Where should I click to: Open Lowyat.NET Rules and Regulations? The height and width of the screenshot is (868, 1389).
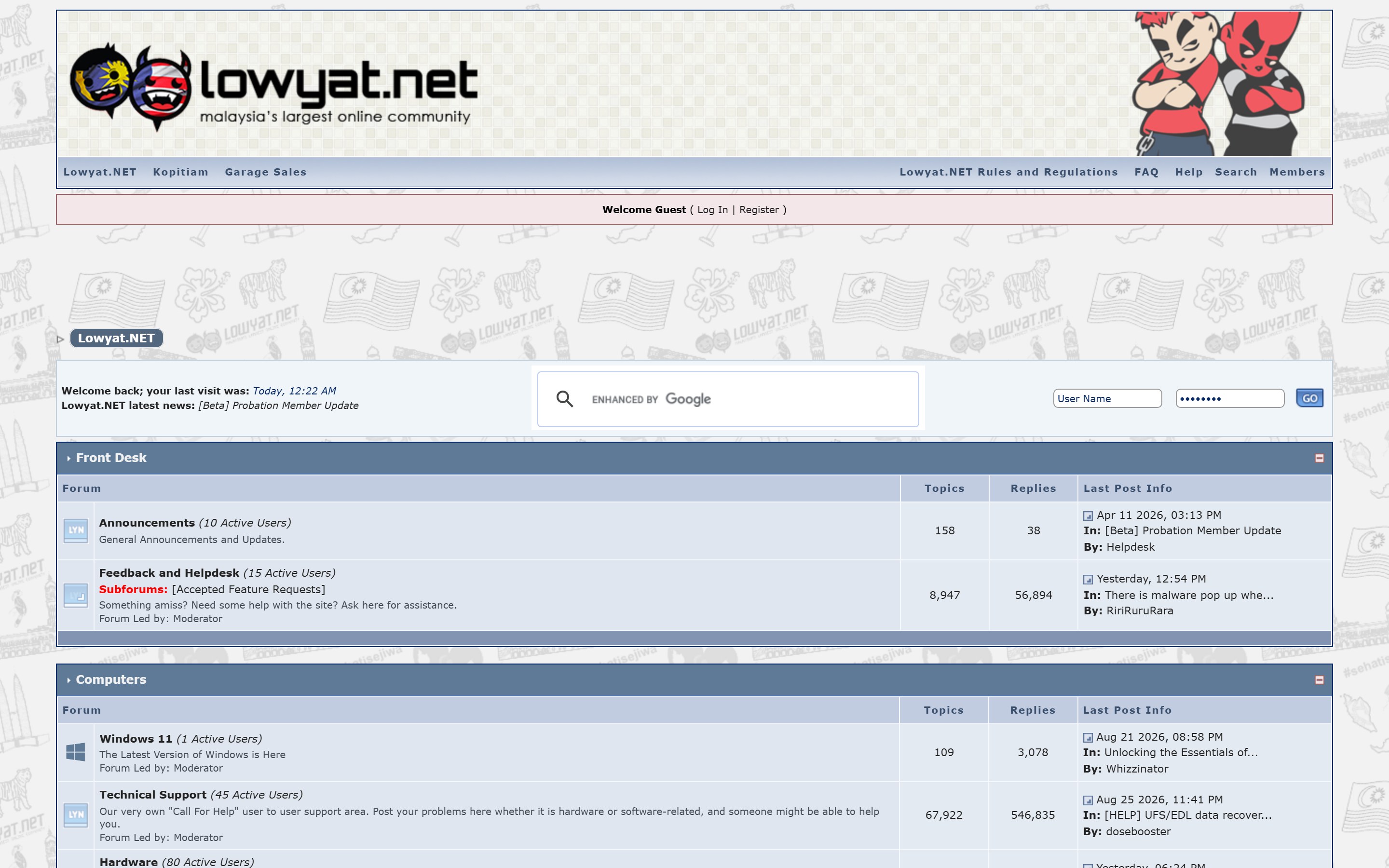coord(1008,172)
